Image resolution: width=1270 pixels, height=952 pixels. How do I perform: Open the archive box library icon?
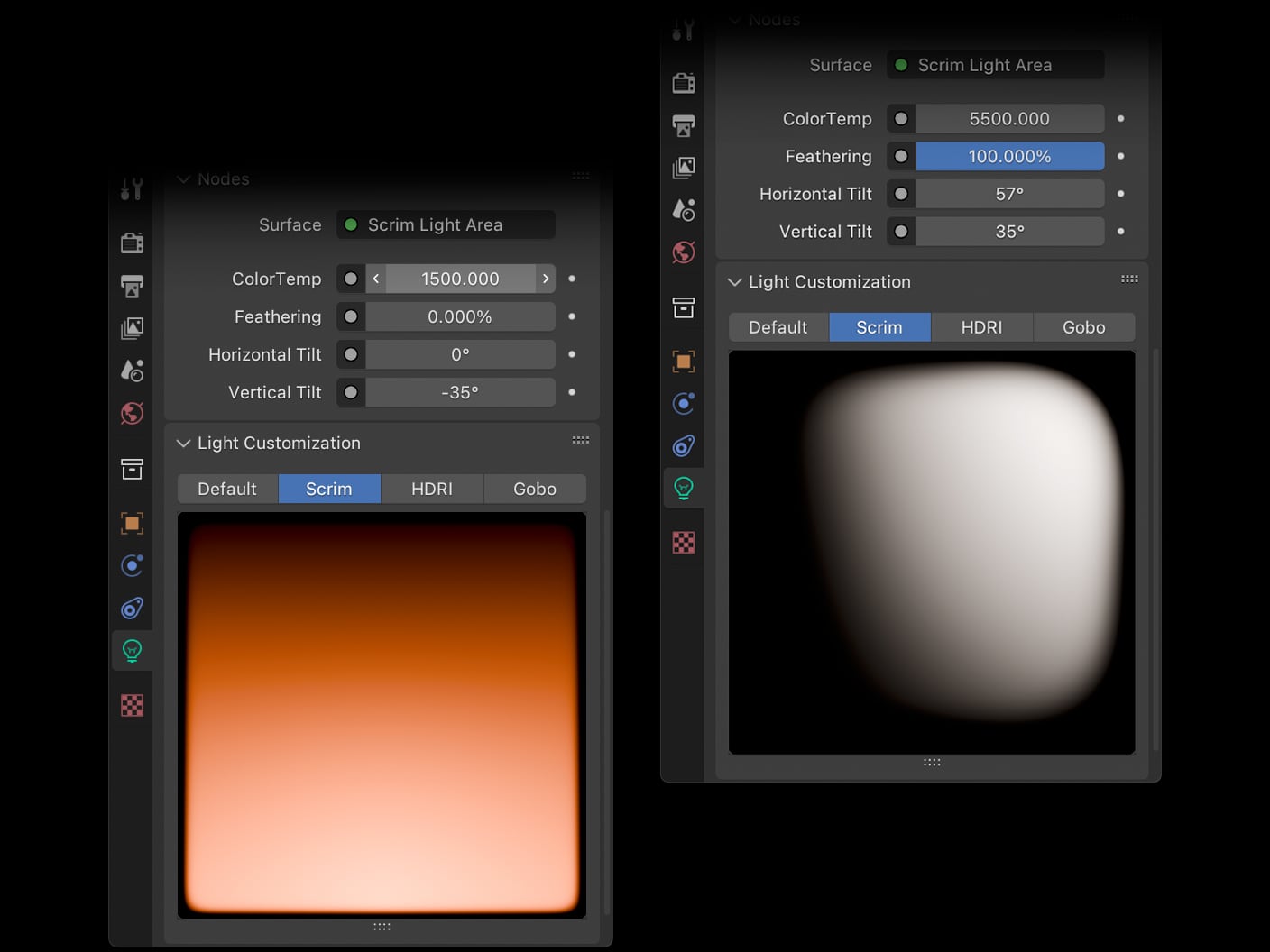[133, 469]
